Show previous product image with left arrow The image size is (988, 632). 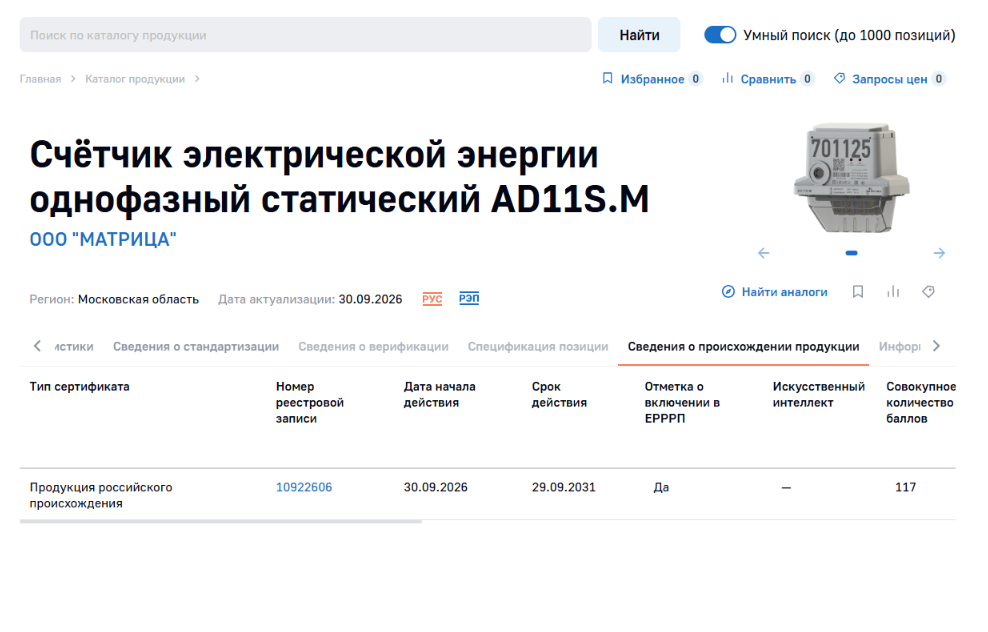(764, 253)
